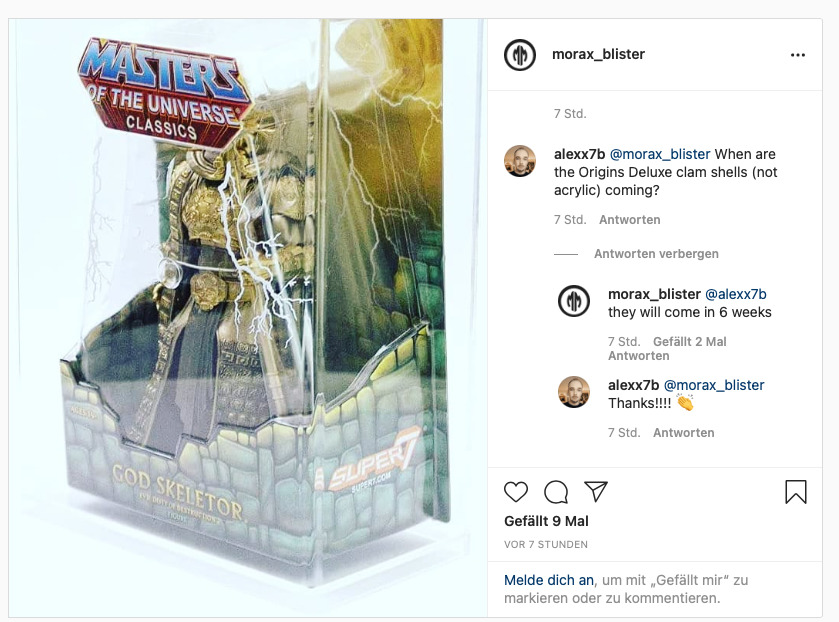Image resolution: width=839 pixels, height=622 pixels.
Task: Share the post with the paper plane icon
Action: pyautogui.click(x=596, y=491)
